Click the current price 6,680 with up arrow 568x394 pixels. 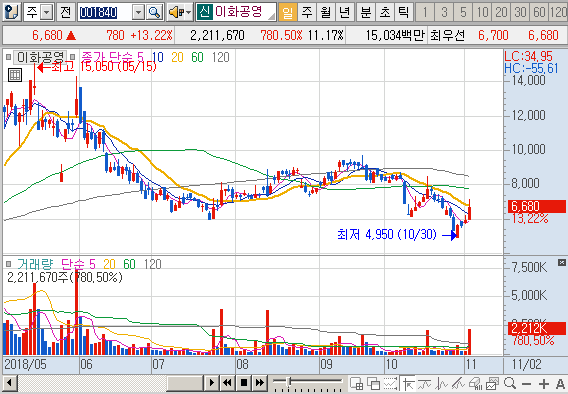tap(54, 35)
